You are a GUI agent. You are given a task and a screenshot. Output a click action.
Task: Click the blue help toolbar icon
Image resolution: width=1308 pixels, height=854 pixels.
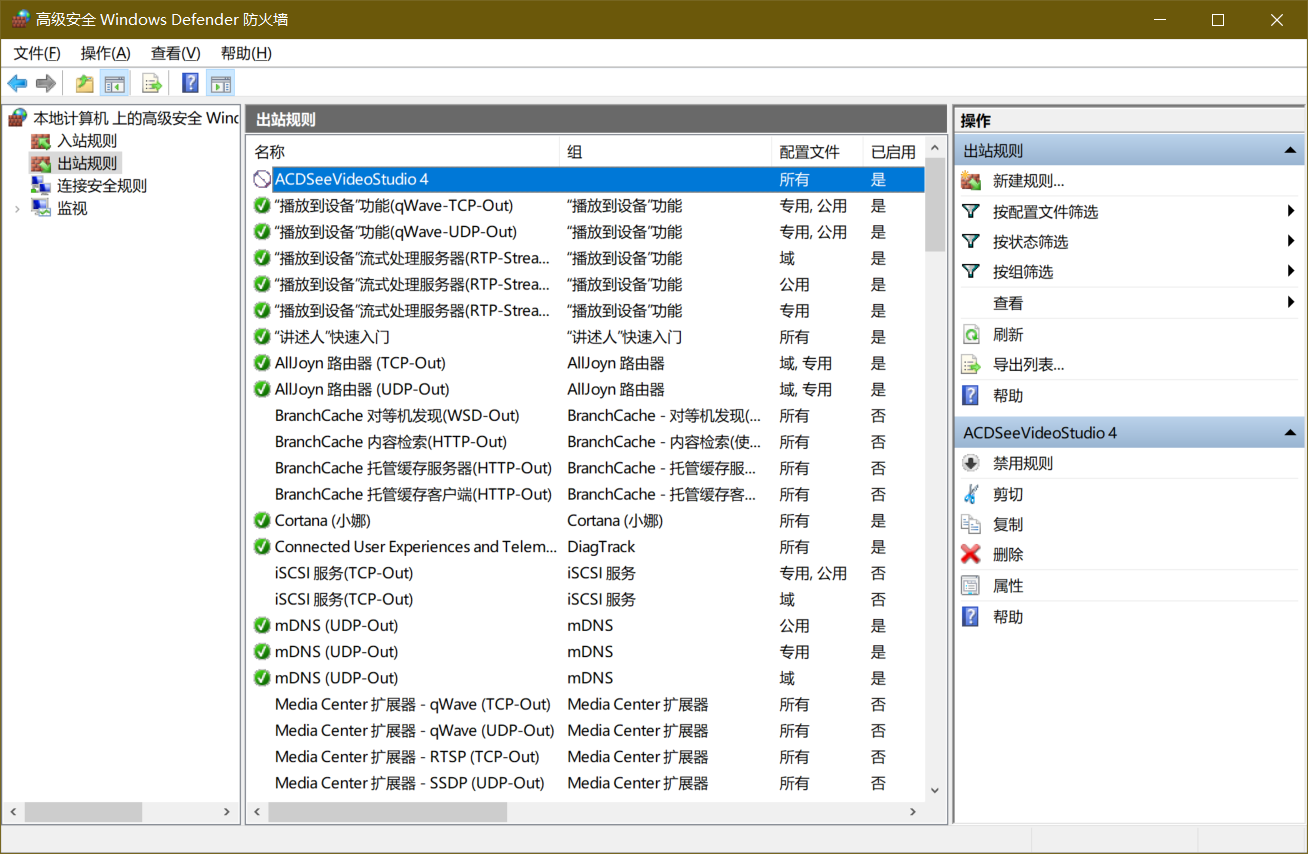[190, 83]
